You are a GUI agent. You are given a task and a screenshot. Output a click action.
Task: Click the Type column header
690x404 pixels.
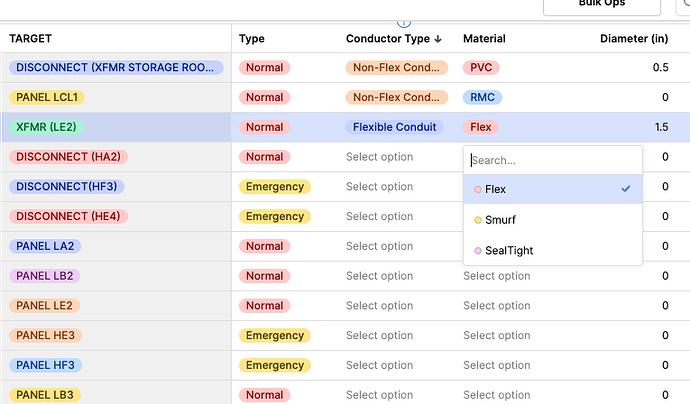pyautogui.click(x=252, y=39)
